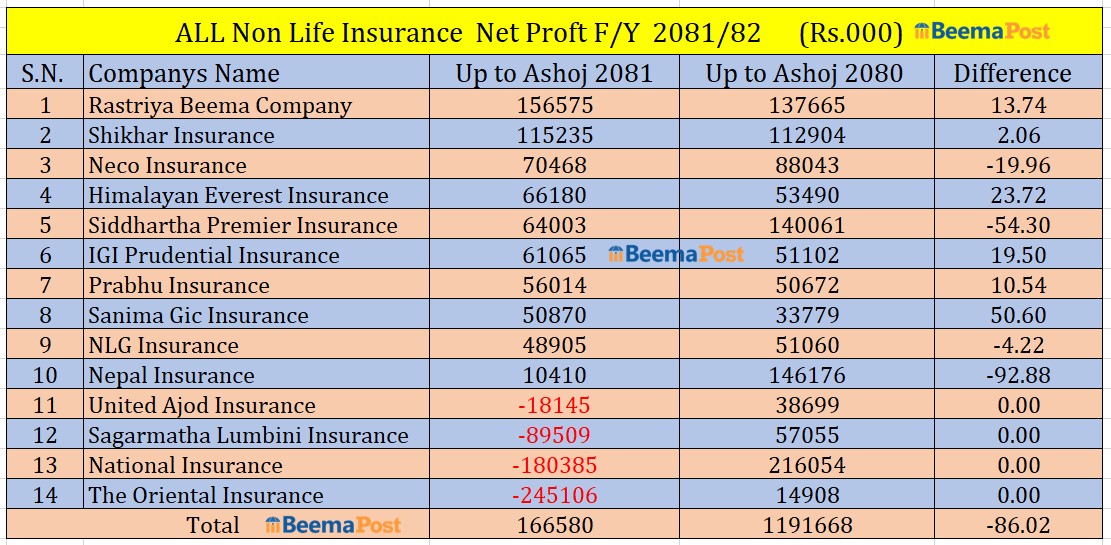The height and width of the screenshot is (545, 1111).
Task: Click the 'Up to Ashoj 2080' column header
Action: click(804, 73)
